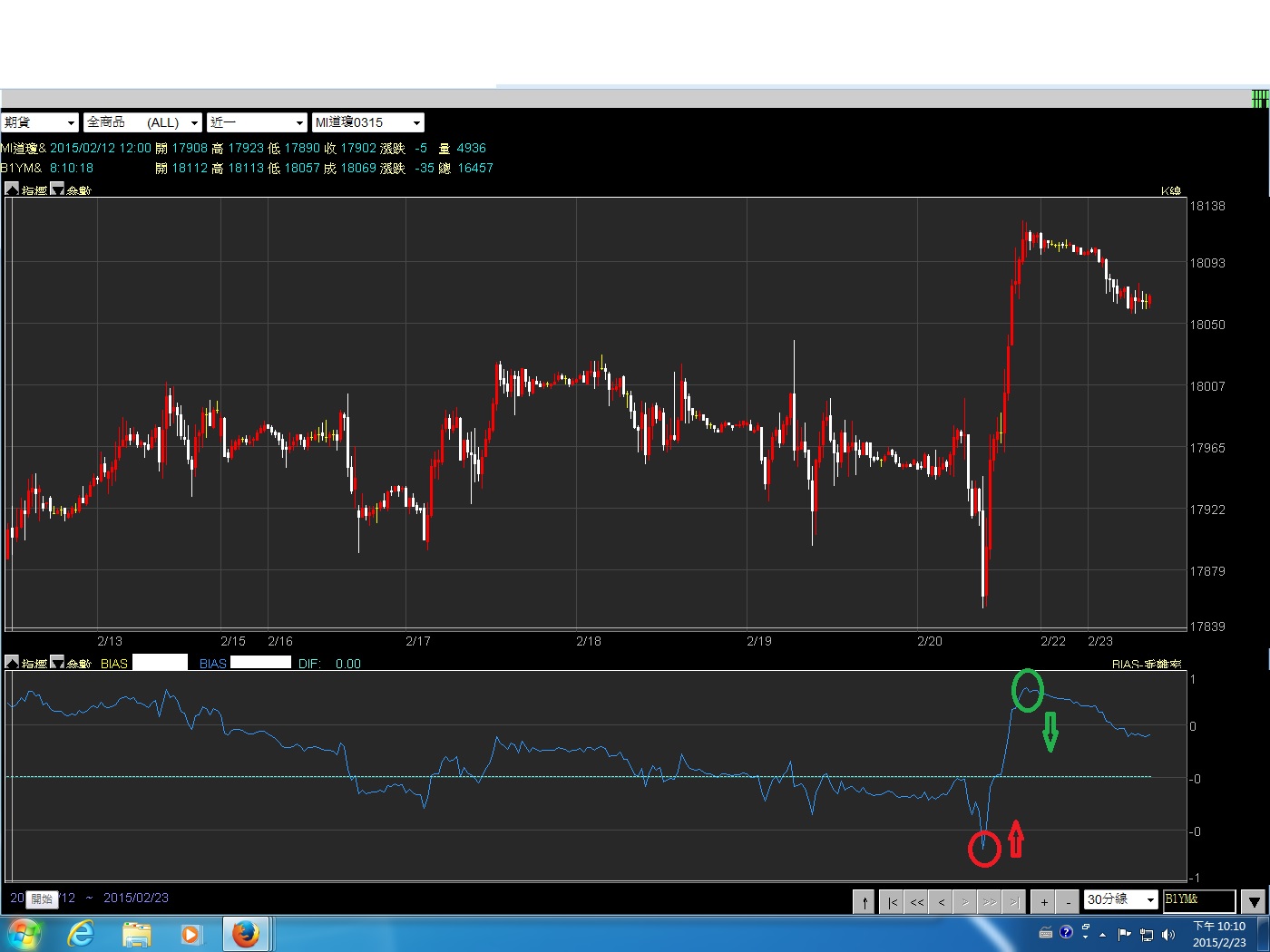
Task: Zoom out chart with - button
Action: tap(1069, 901)
